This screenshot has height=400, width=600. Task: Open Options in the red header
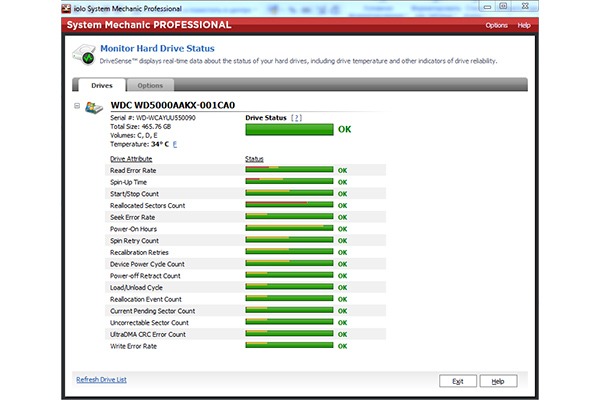(x=496, y=25)
